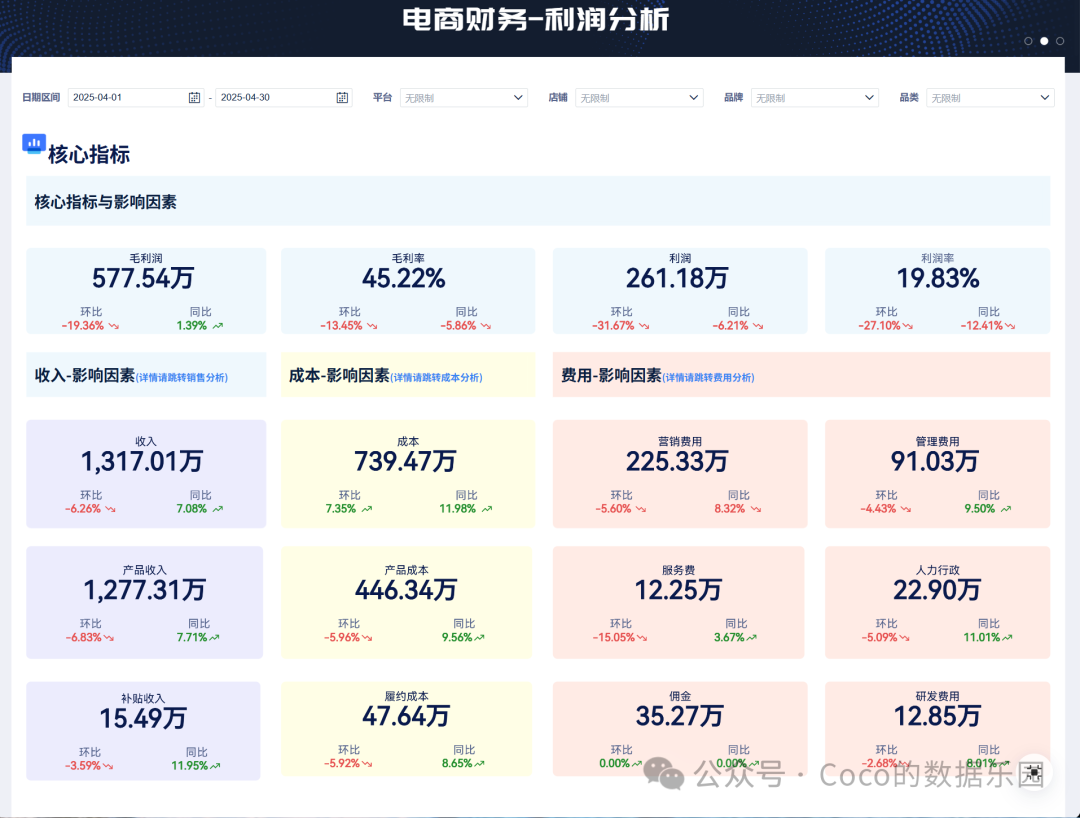Click the WeChat logo in the watermark
Image resolution: width=1080 pixels, height=818 pixels.
664,773
